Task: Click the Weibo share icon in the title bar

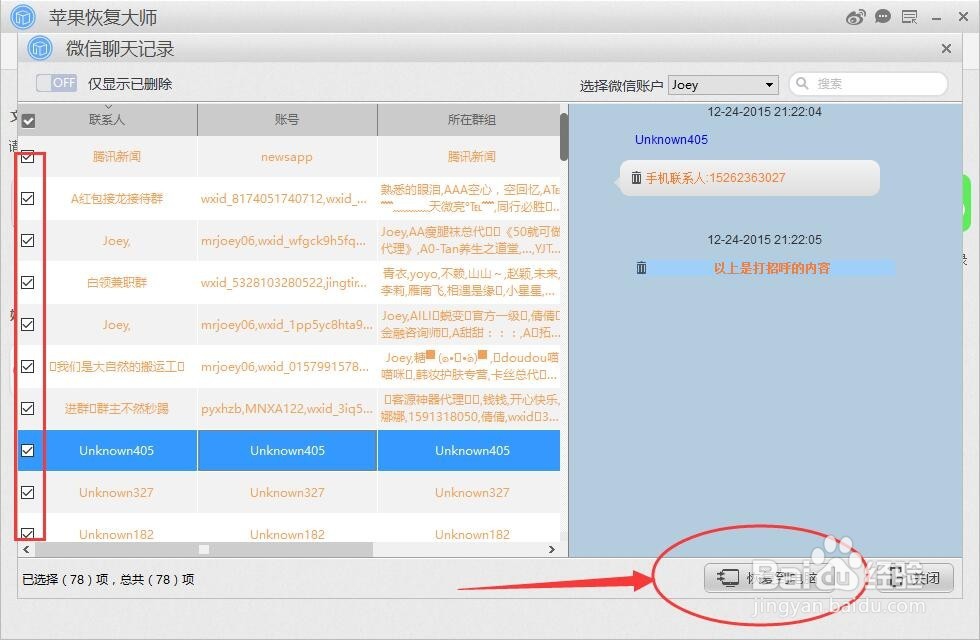Action: (x=855, y=16)
